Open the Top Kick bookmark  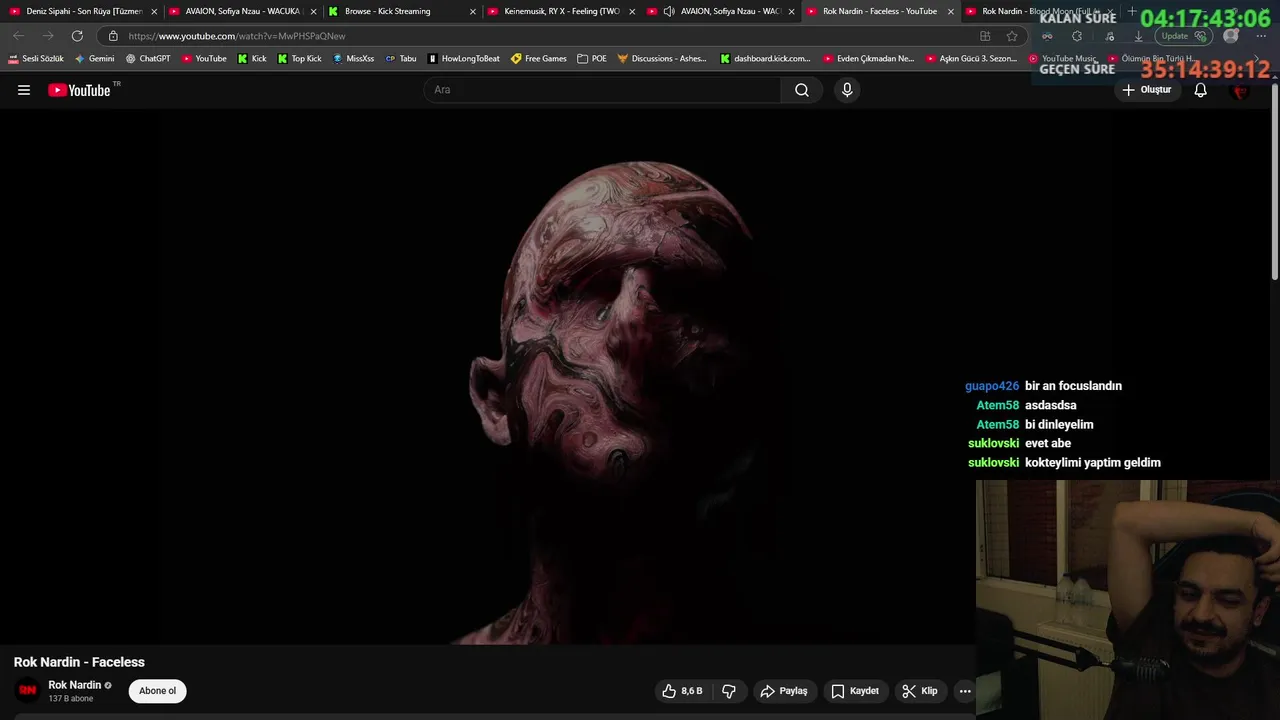[300, 59]
